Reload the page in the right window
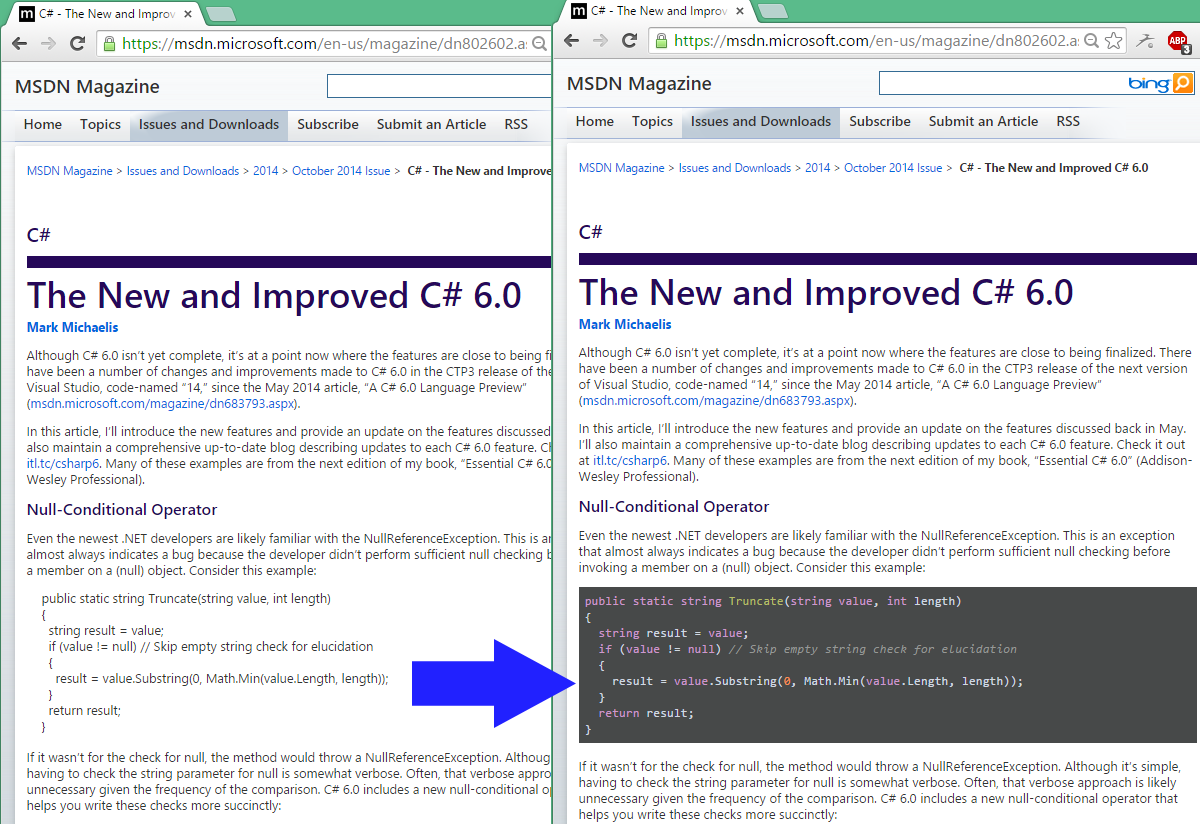 tap(629, 41)
